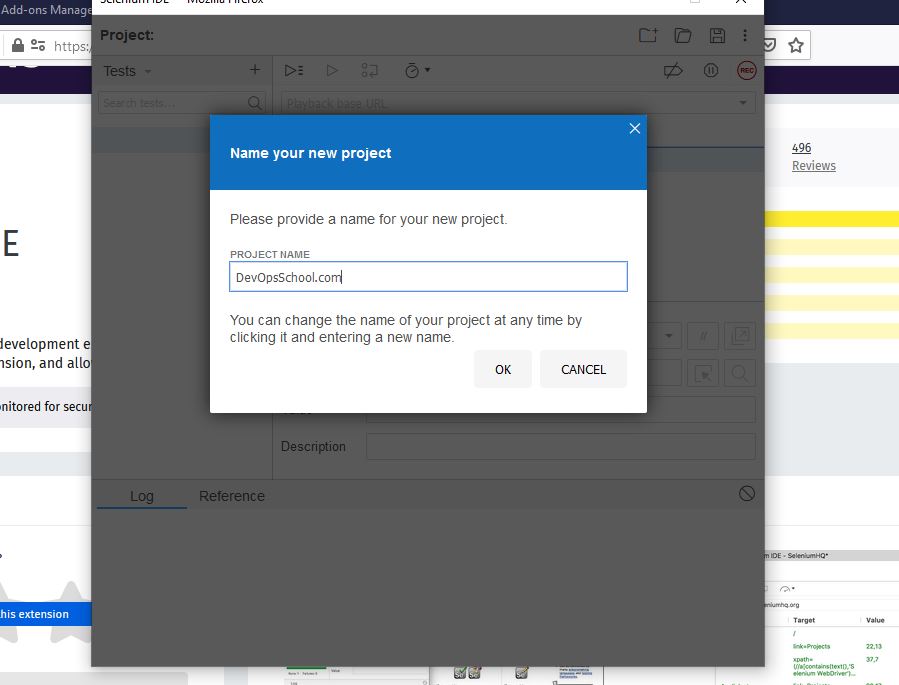Toggle pause on exceptions
This screenshot has width=899, height=685.
[711, 71]
